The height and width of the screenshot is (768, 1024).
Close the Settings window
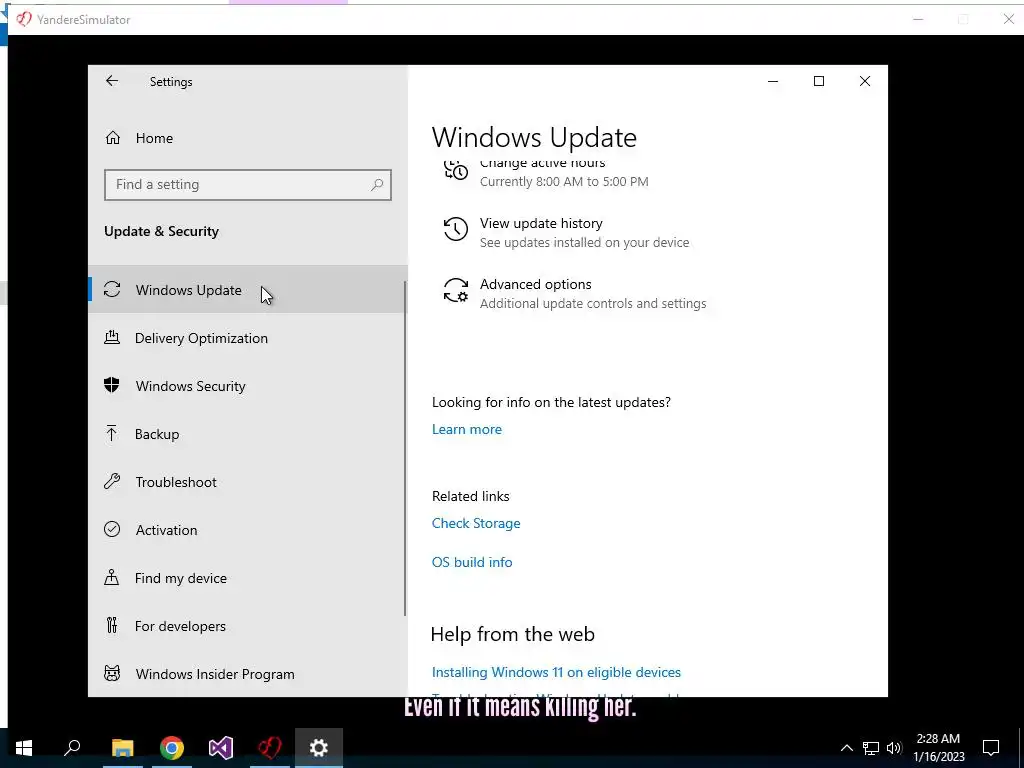(x=865, y=81)
